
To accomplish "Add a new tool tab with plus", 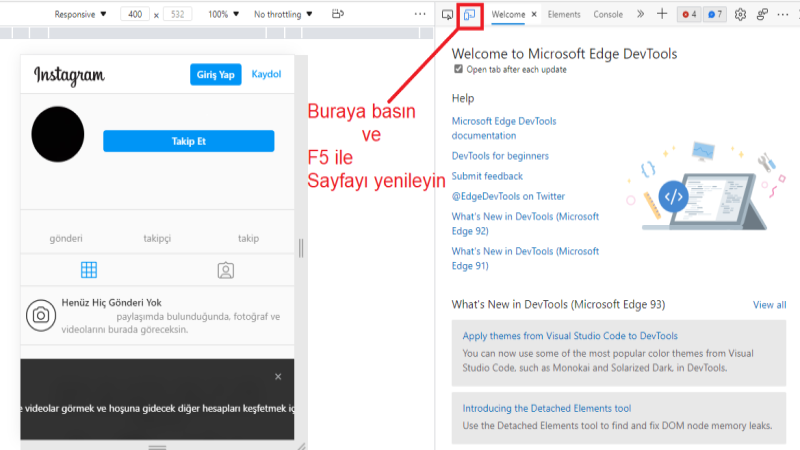I will pos(662,14).
